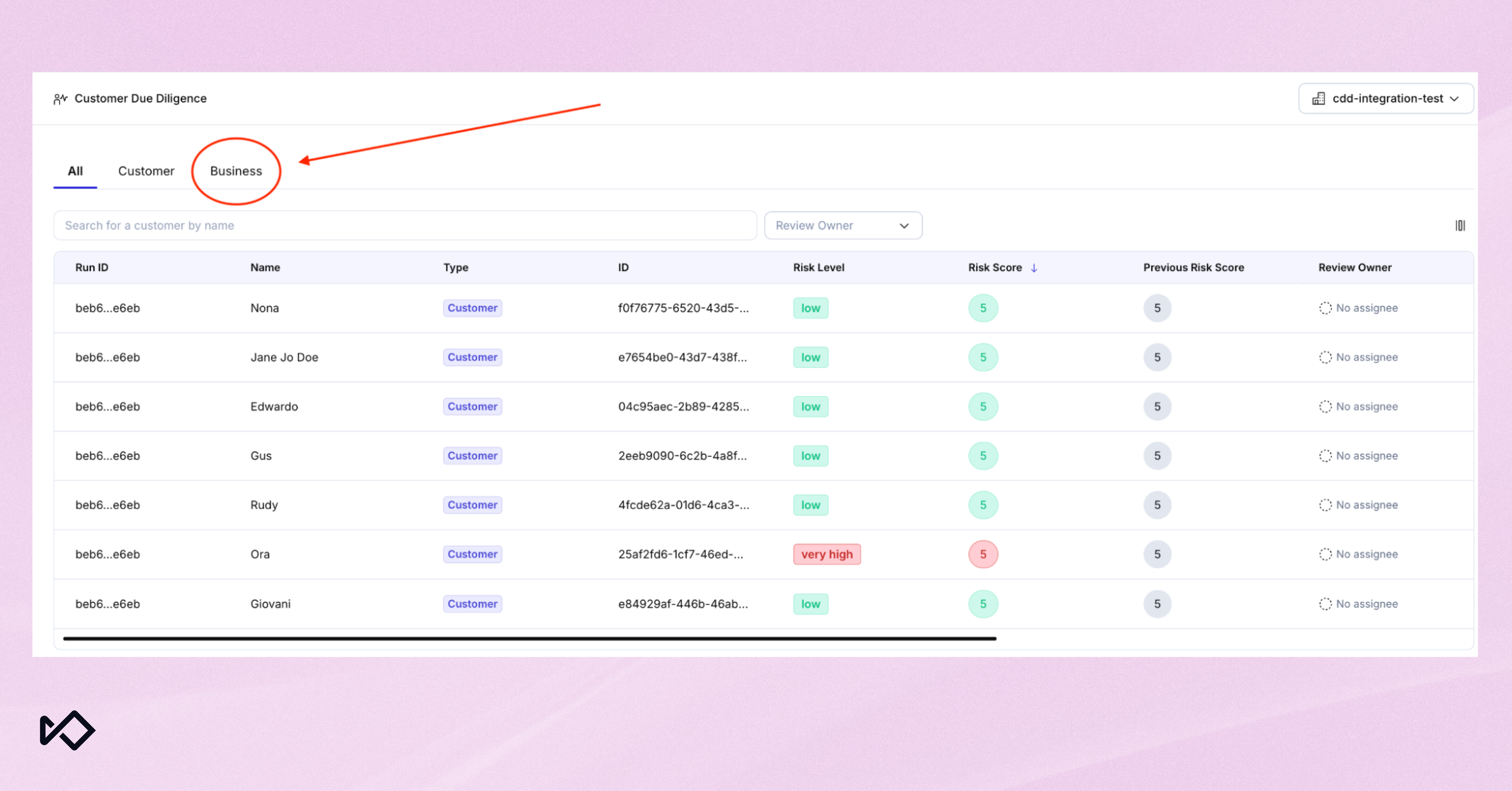Click the low risk tag in Jane Jo Doe's row

click(811, 357)
